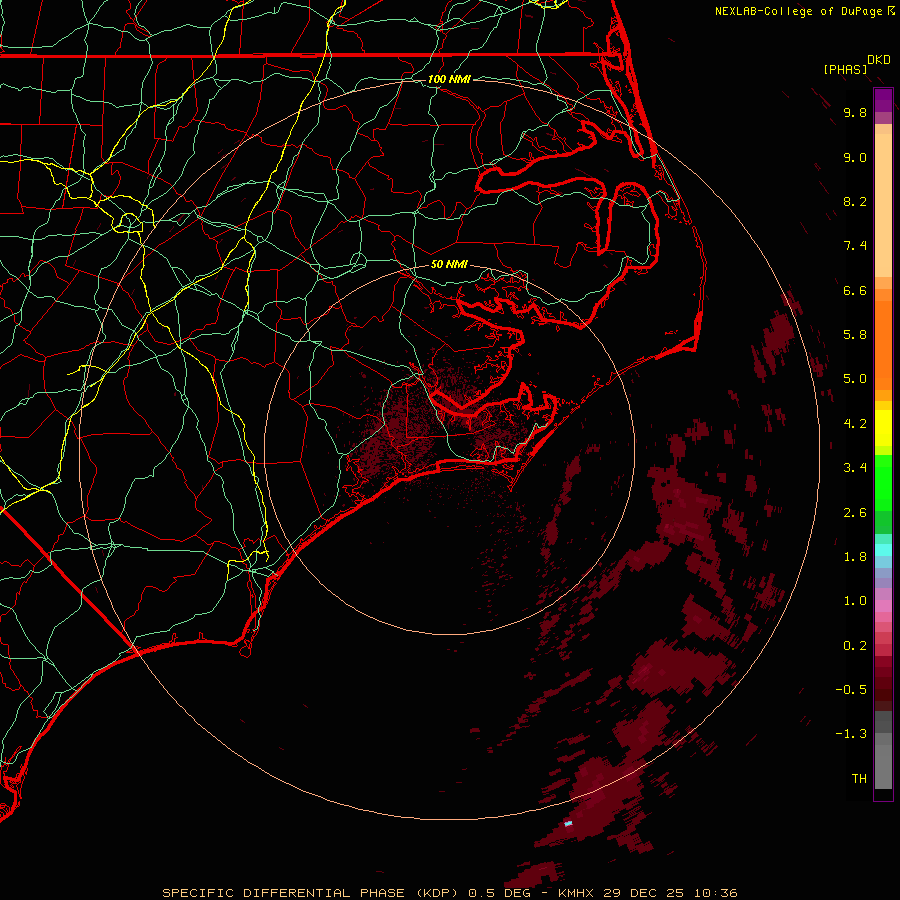Image resolution: width=900 pixels, height=900 pixels.
Task: Click the 5.8 legend value
Action: [855, 335]
